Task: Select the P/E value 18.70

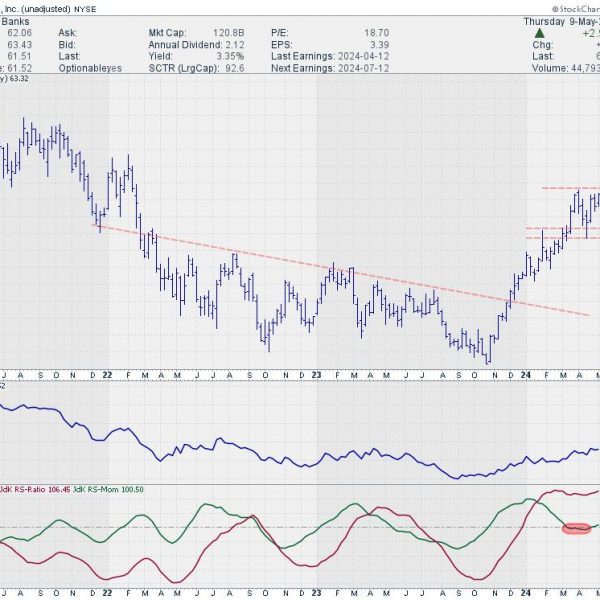Action: tap(377, 33)
